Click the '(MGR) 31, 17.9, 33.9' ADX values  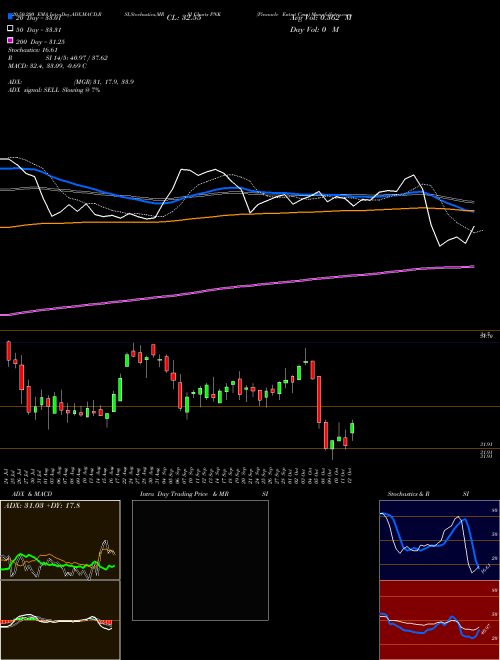coord(104,82)
